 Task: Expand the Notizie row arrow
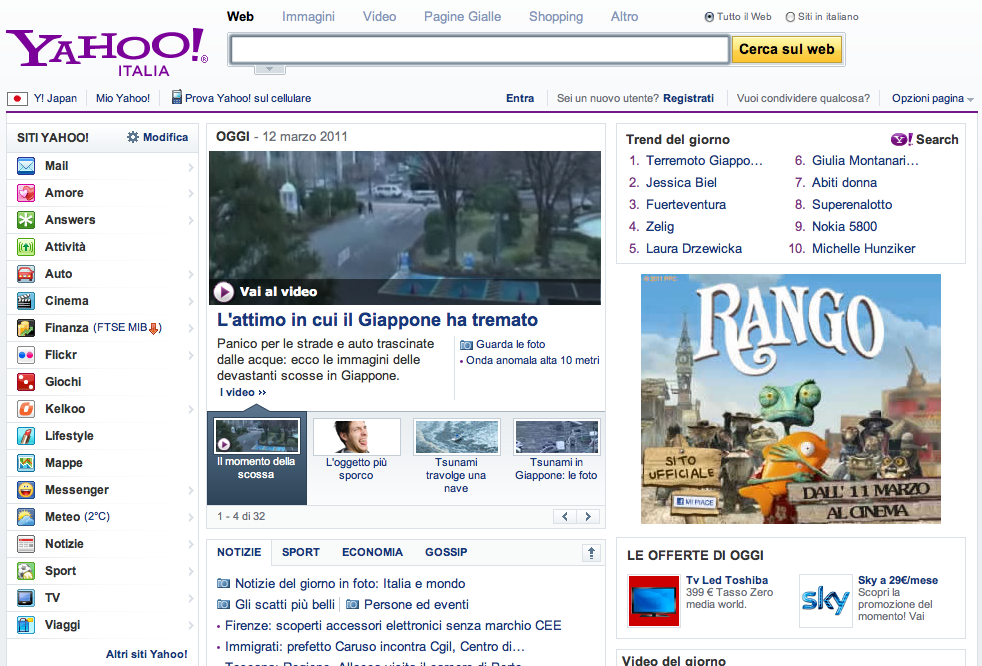(190, 544)
